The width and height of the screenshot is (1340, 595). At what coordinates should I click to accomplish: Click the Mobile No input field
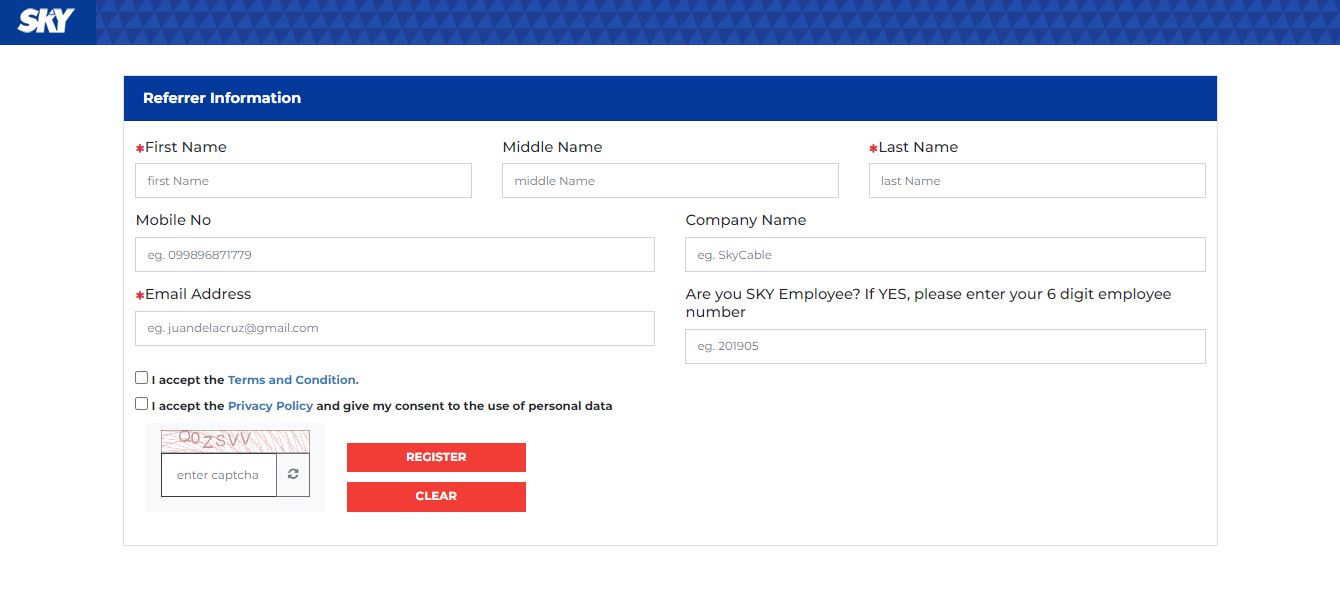tap(394, 255)
